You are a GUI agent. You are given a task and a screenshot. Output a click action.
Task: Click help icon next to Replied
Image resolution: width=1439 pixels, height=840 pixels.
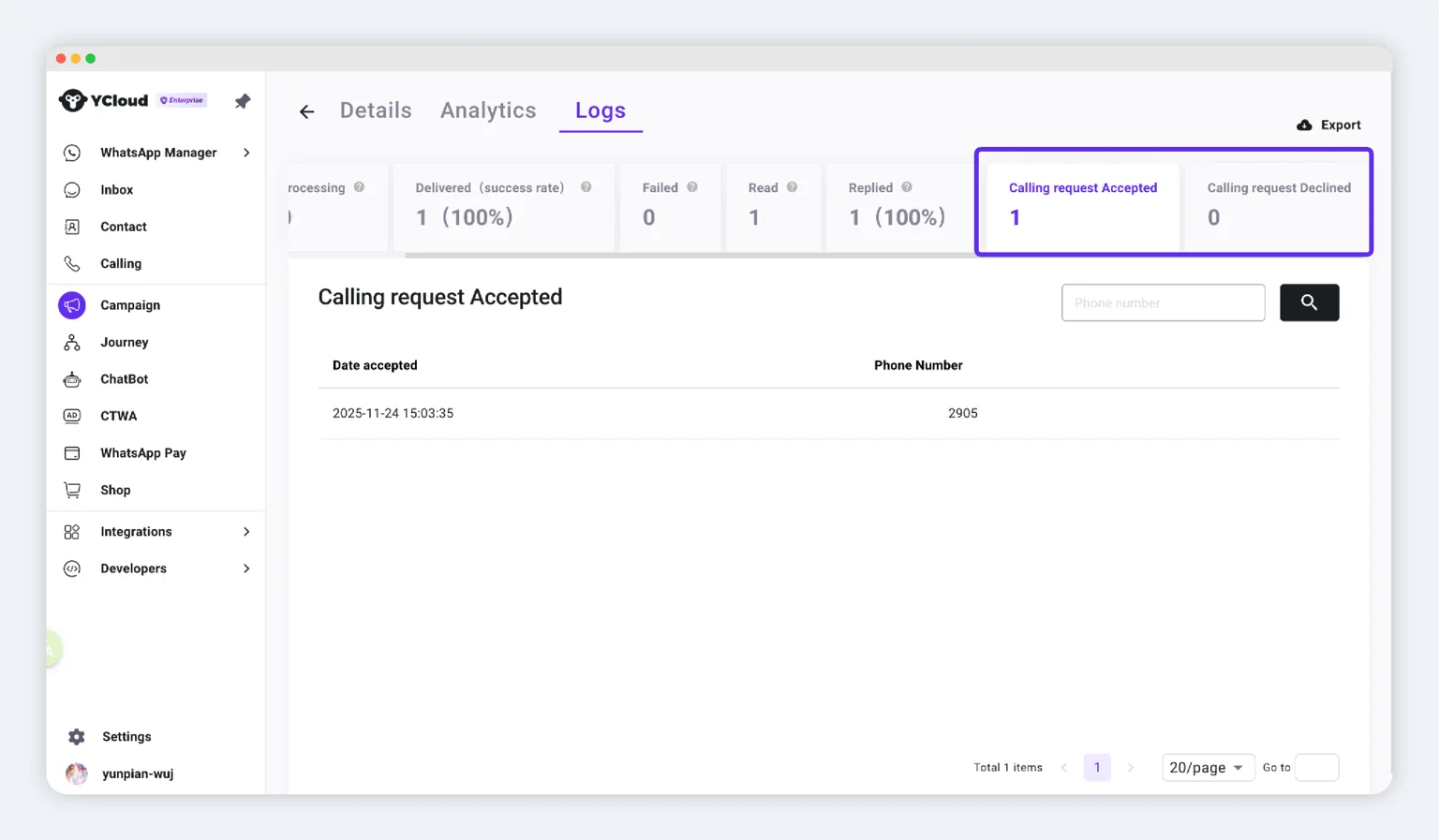point(907,187)
